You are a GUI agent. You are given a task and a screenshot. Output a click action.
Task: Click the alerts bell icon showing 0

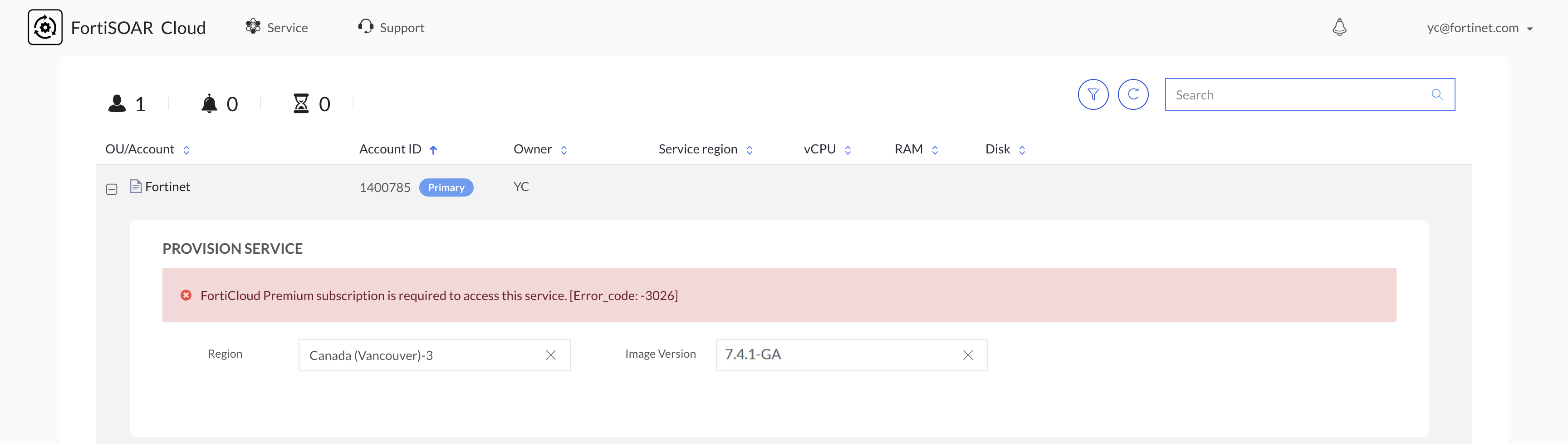pyautogui.click(x=210, y=103)
